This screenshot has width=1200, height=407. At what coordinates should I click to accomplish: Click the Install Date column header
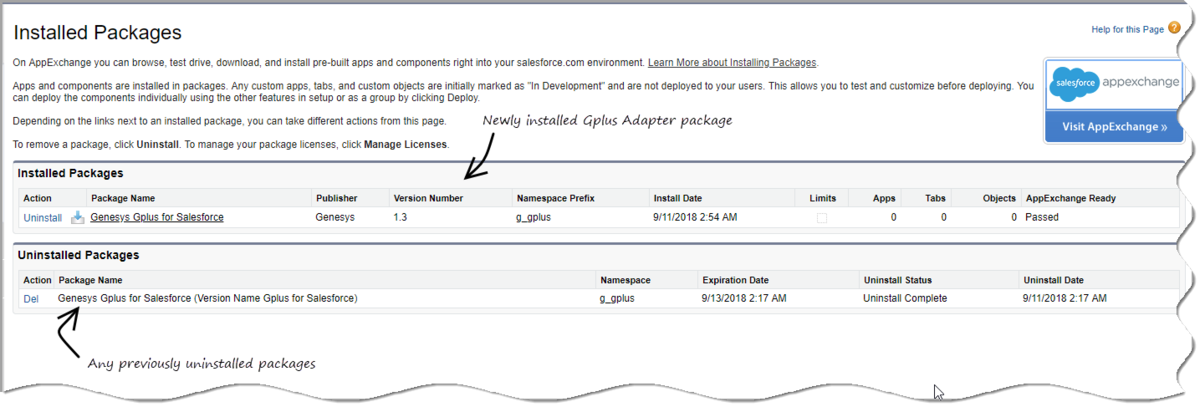pyautogui.click(x=679, y=198)
